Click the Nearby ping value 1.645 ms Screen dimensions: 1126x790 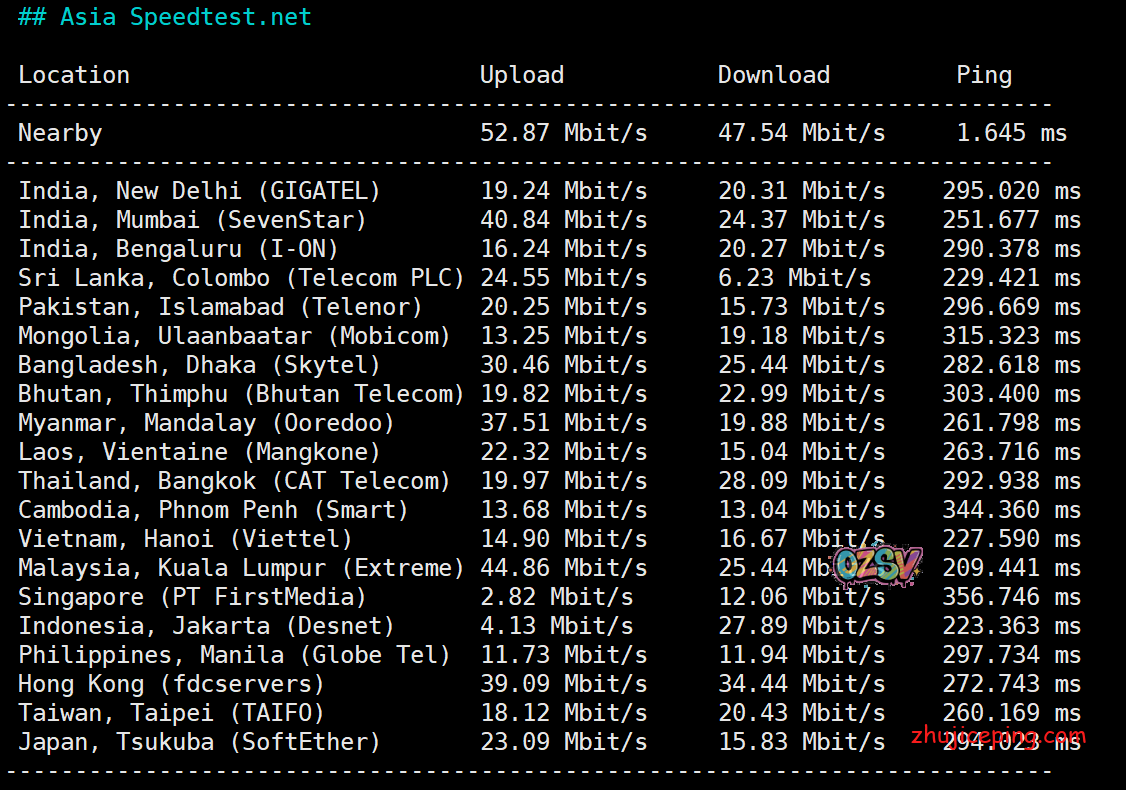coord(1011,133)
